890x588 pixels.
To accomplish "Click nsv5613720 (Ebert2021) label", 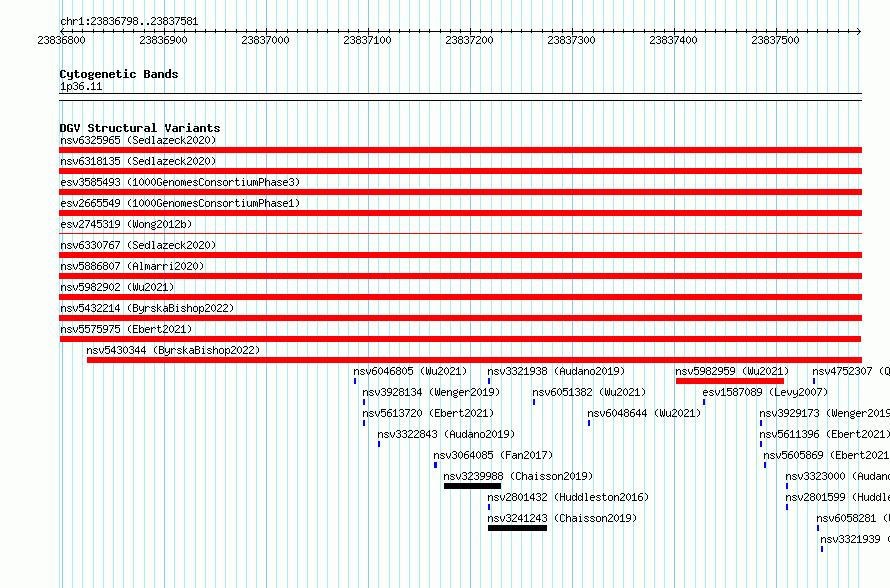I will tap(428, 413).
